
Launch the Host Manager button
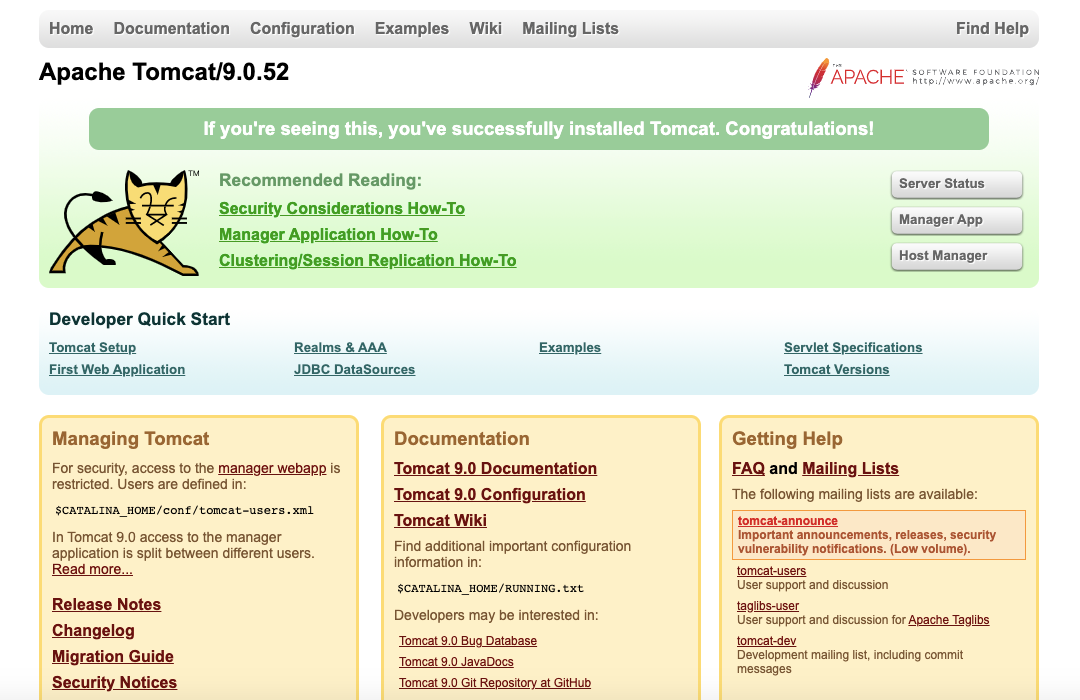957,256
